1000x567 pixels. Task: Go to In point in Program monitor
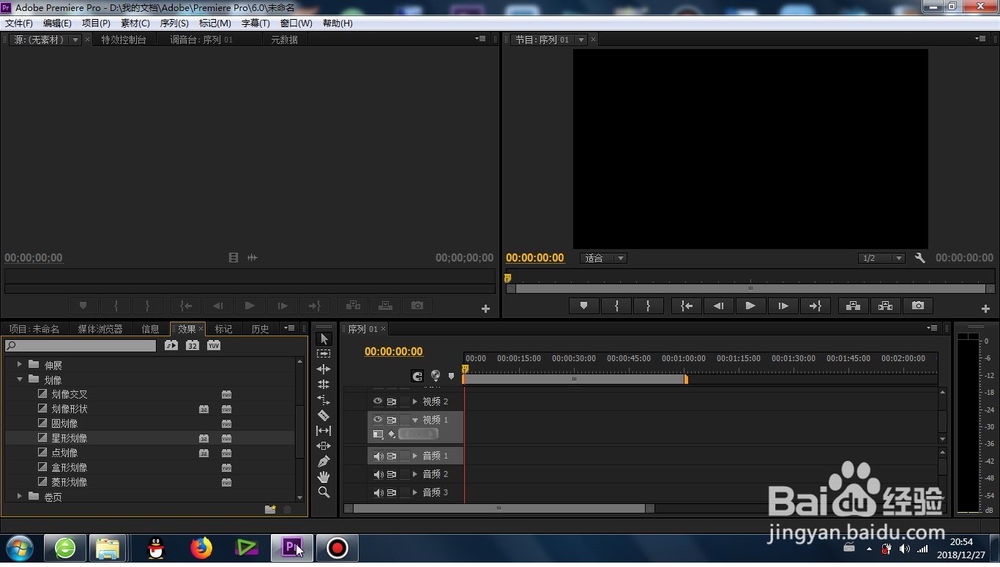[686, 306]
